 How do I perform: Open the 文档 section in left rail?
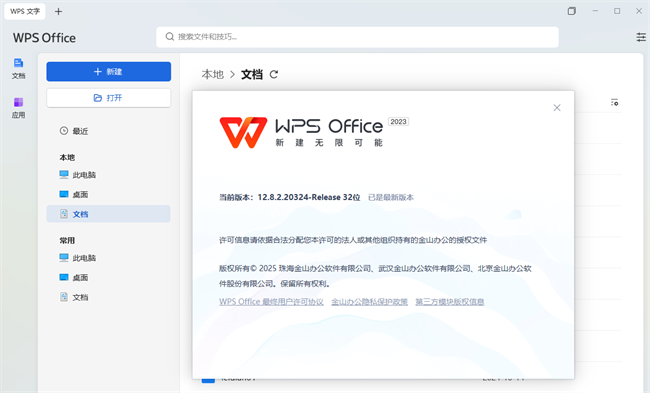point(18,68)
